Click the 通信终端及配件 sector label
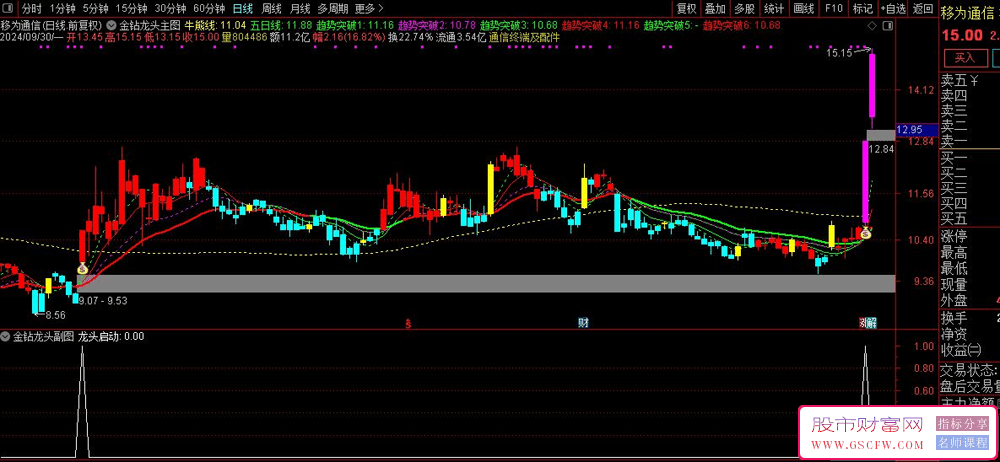The height and width of the screenshot is (462, 1000). (524, 37)
